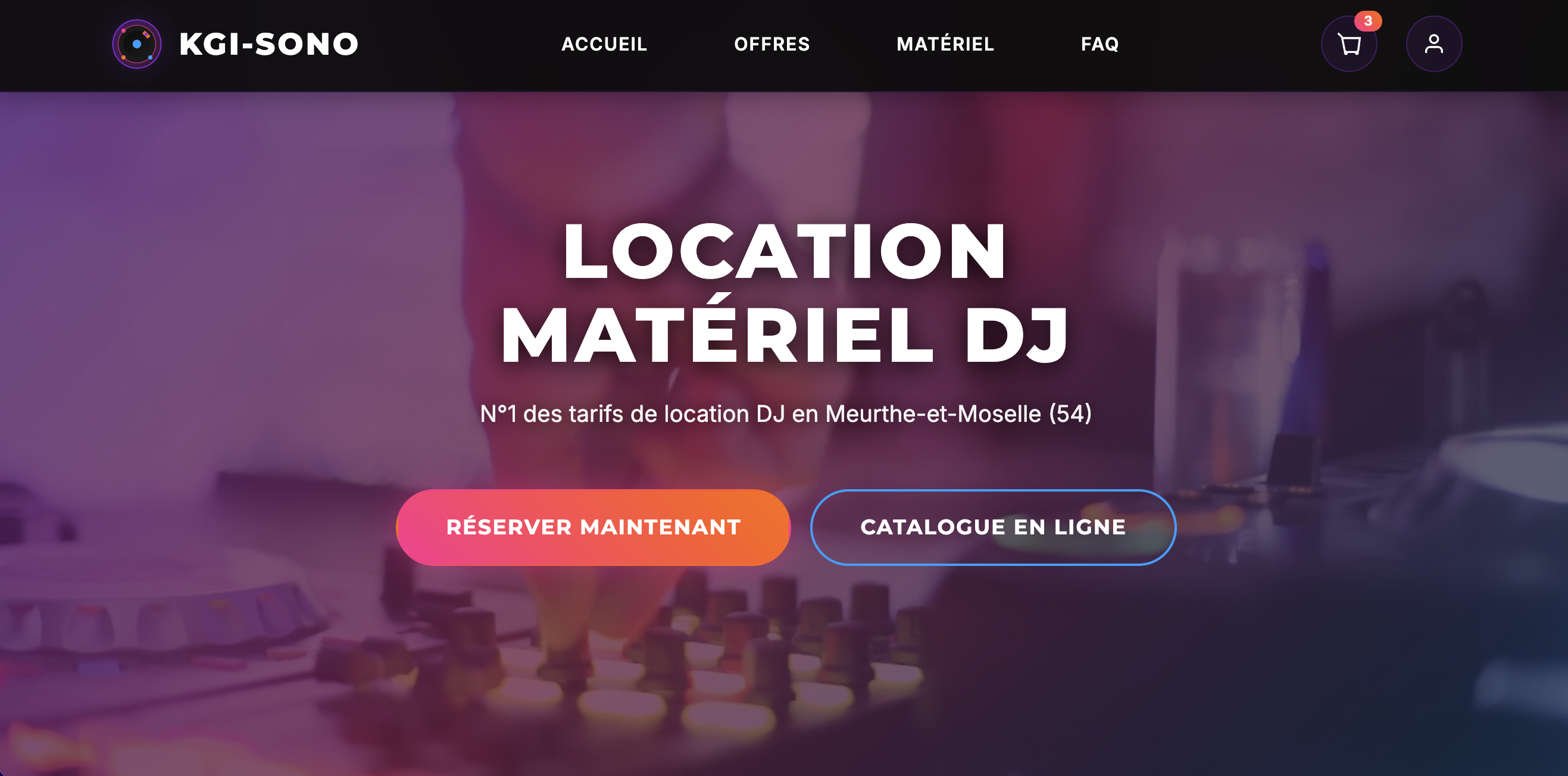The height and width of the screenshot is (776, 1568).
Task: Select MATÉRIEL in the navigation bar
Action: tap(945, 44)
